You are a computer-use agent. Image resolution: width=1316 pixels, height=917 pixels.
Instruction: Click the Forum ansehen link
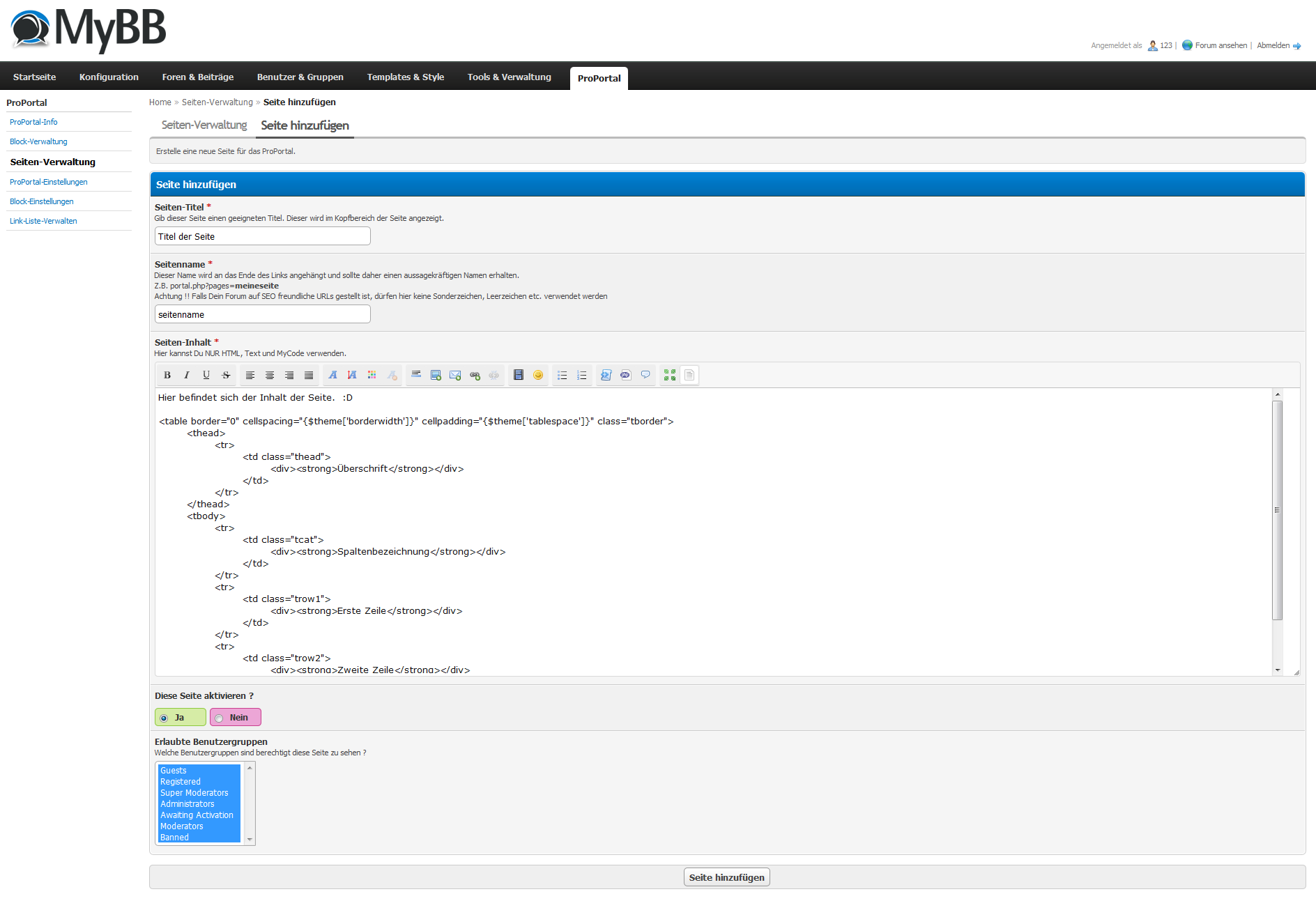pos(1221,45)
